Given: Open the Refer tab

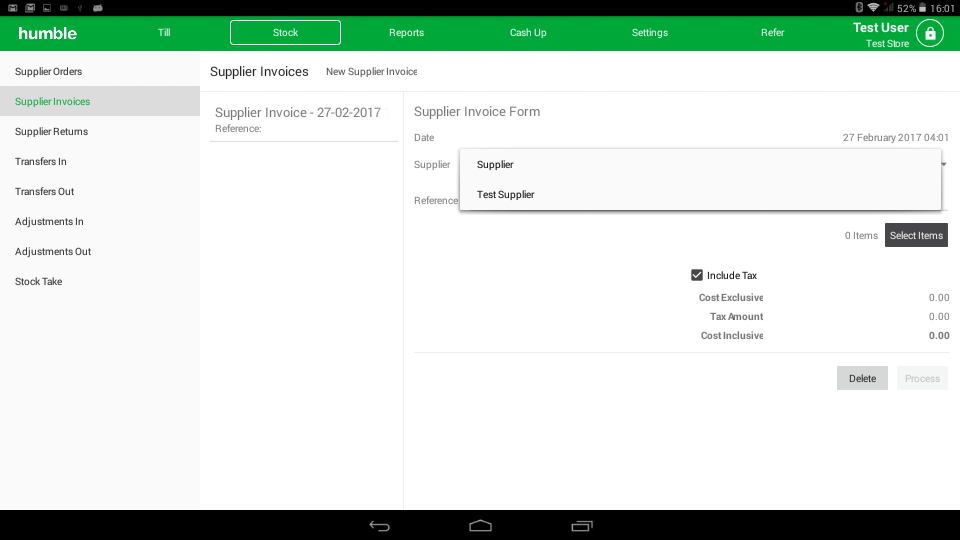Looking at the screenshot, I should (772, 32).
